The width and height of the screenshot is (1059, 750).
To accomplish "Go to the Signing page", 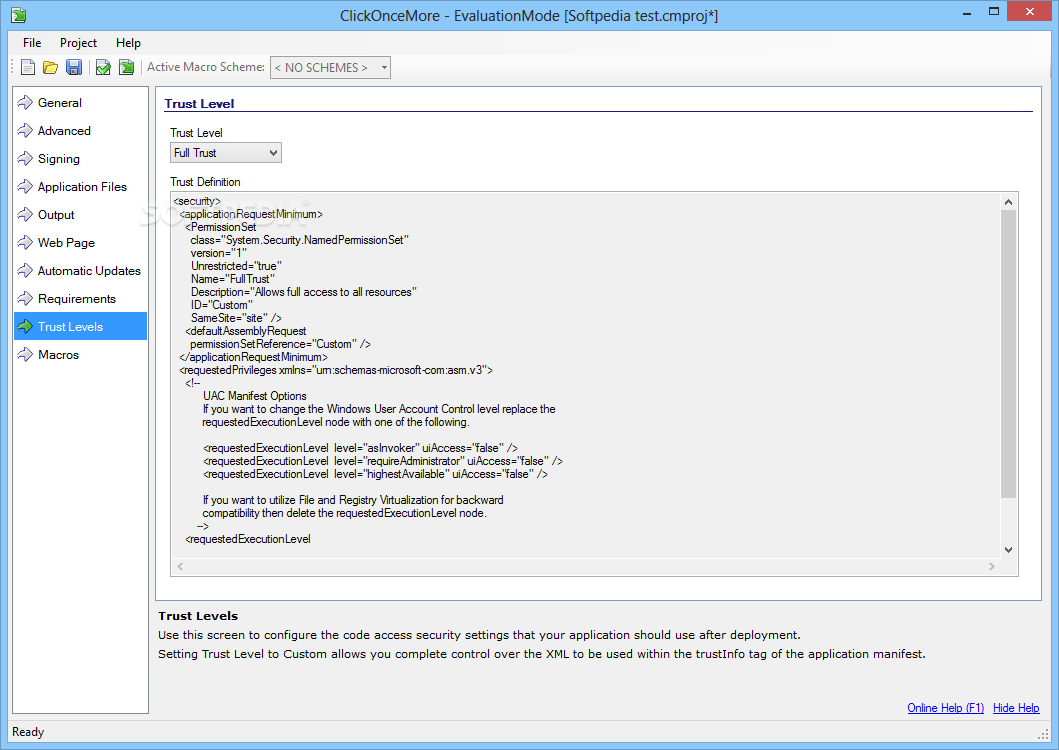I will coord(80,159).
